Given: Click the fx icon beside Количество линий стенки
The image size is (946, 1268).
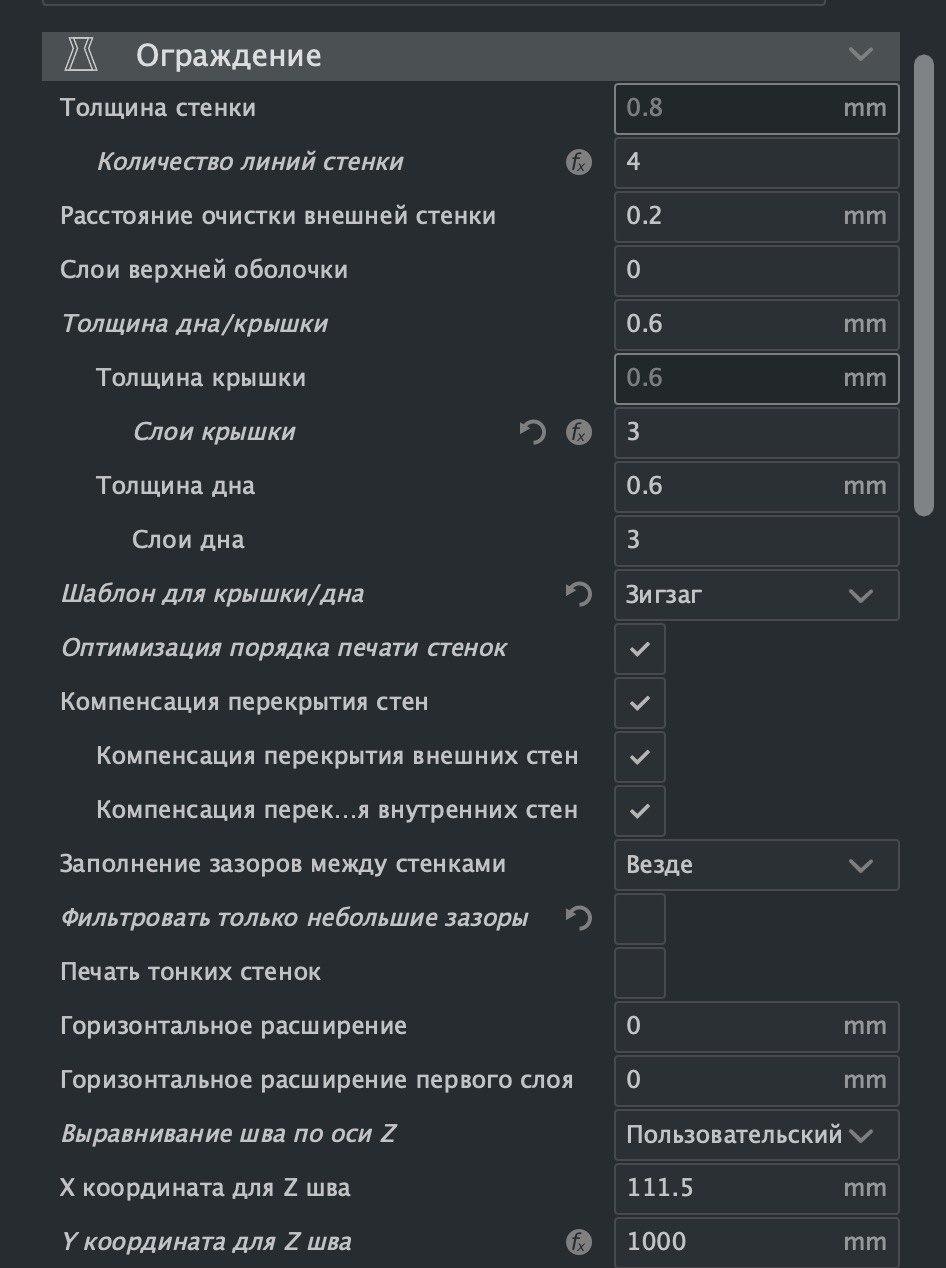Looking at the screenshot, I should (x=578, y=162).
